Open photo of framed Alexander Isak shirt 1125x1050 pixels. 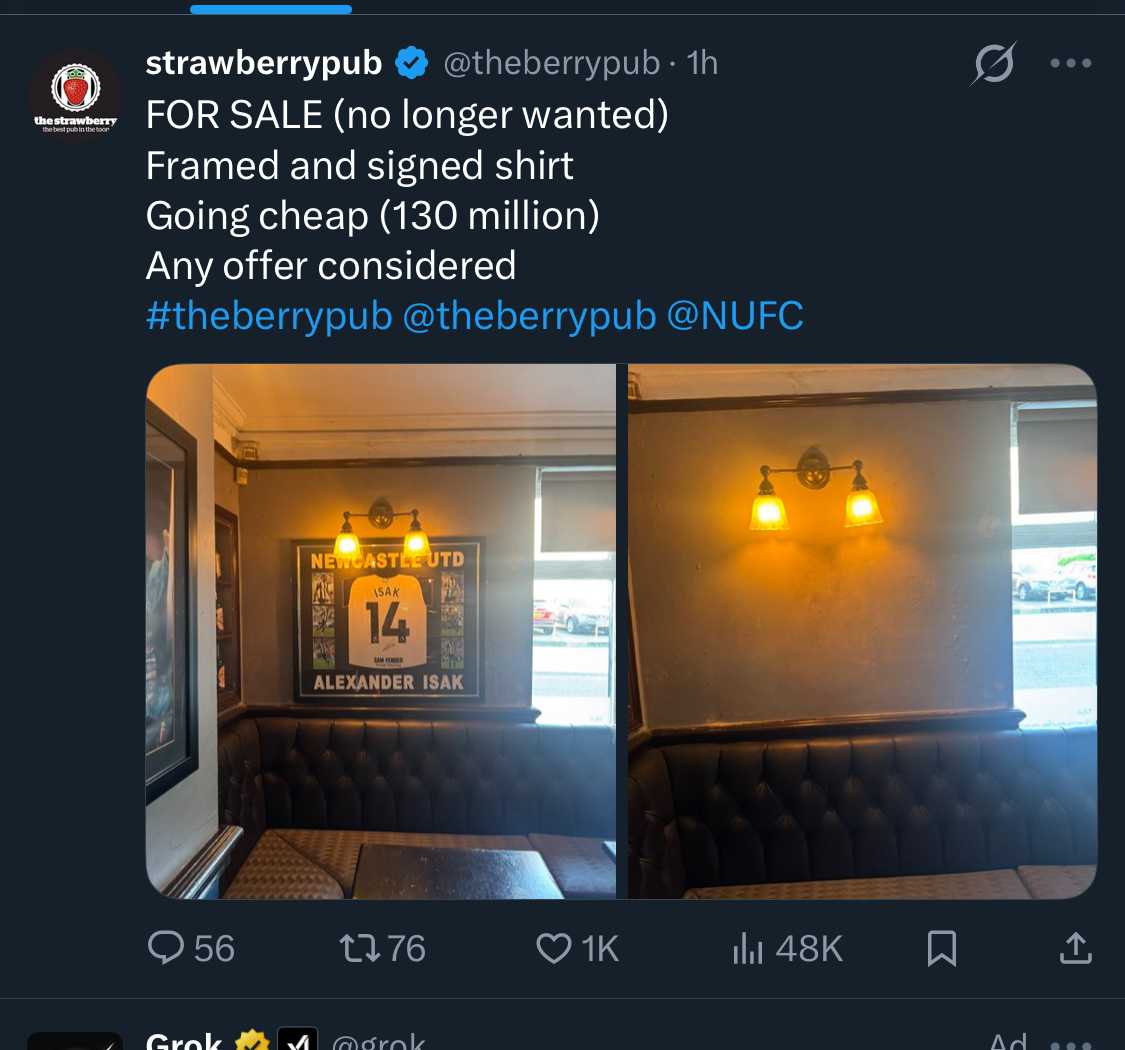pos(381,631)
